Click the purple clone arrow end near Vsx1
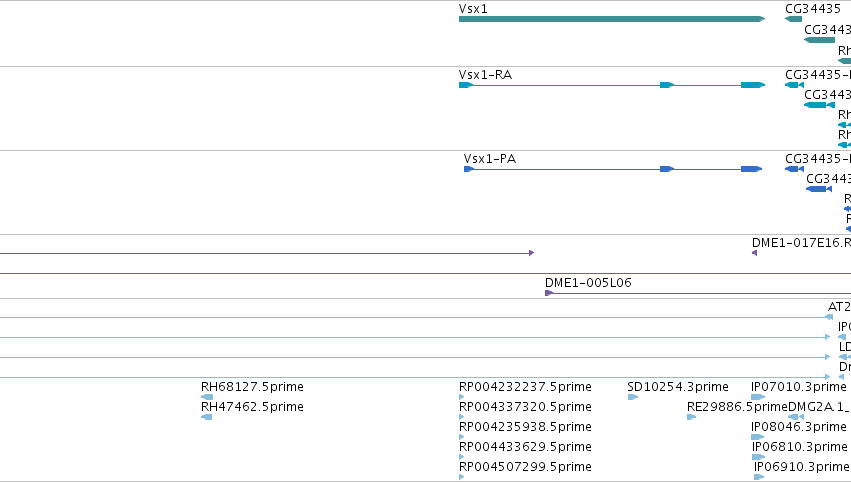Screen dimensions: 851x482 [531, 253]
